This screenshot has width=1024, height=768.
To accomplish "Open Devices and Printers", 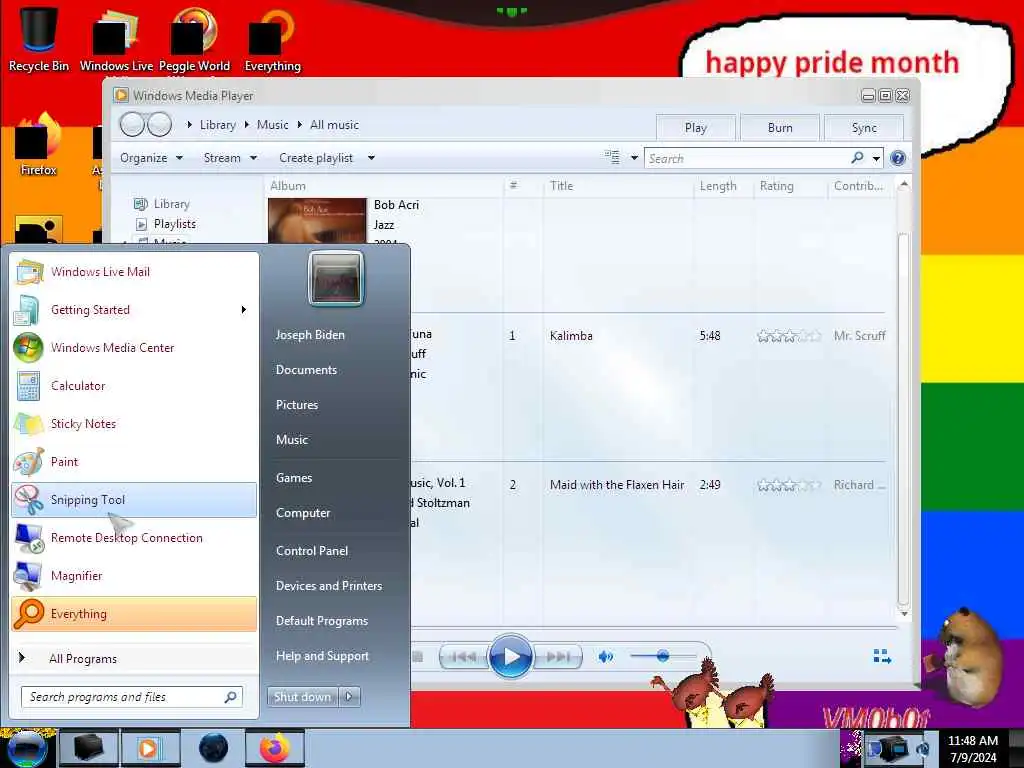I will coord(329,586).
